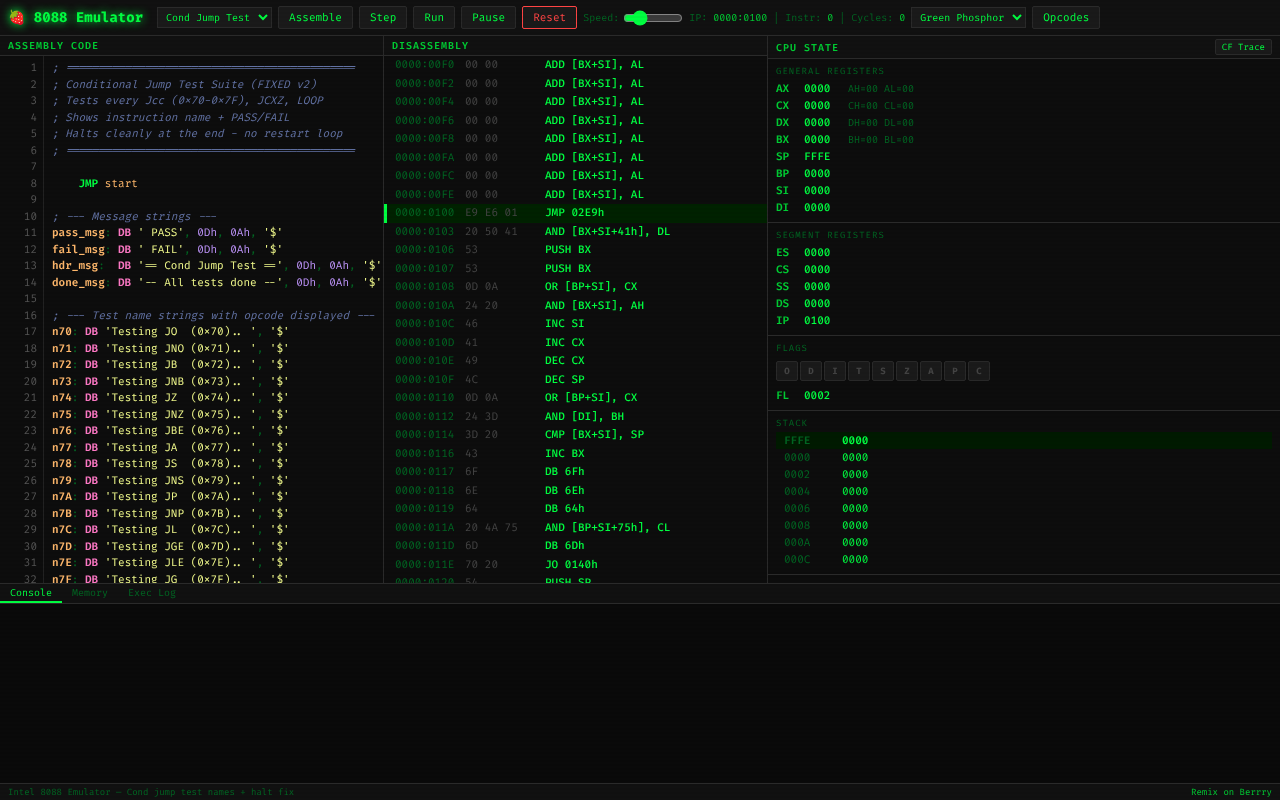Click code line n7A Testing JP

(x=170, y=497)
